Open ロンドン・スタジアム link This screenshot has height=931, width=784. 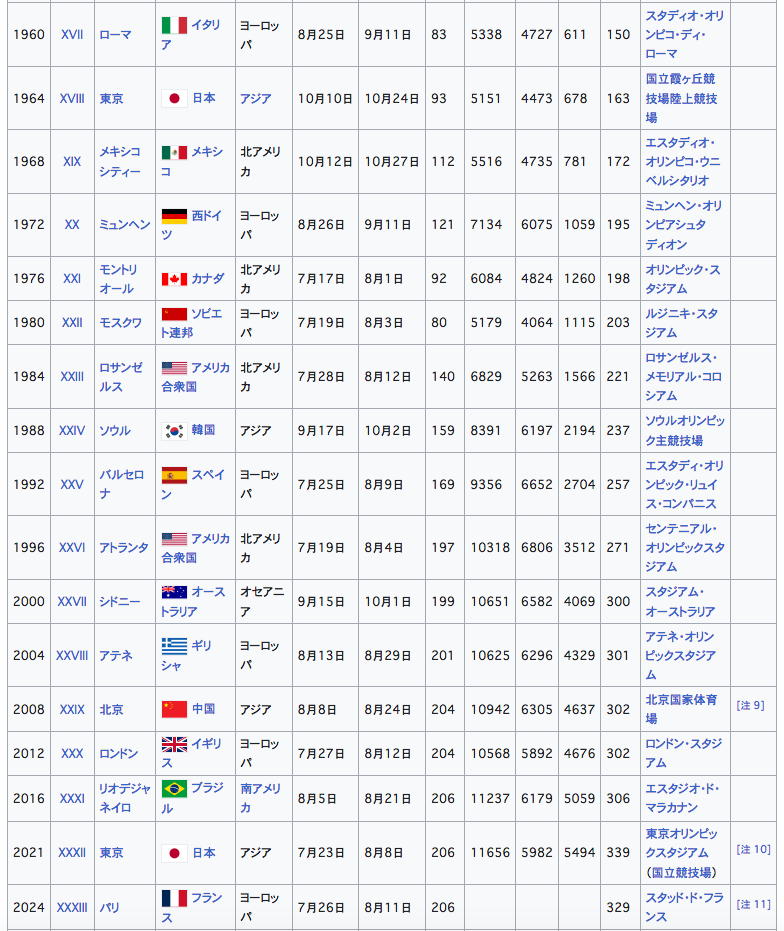[684, 753]
